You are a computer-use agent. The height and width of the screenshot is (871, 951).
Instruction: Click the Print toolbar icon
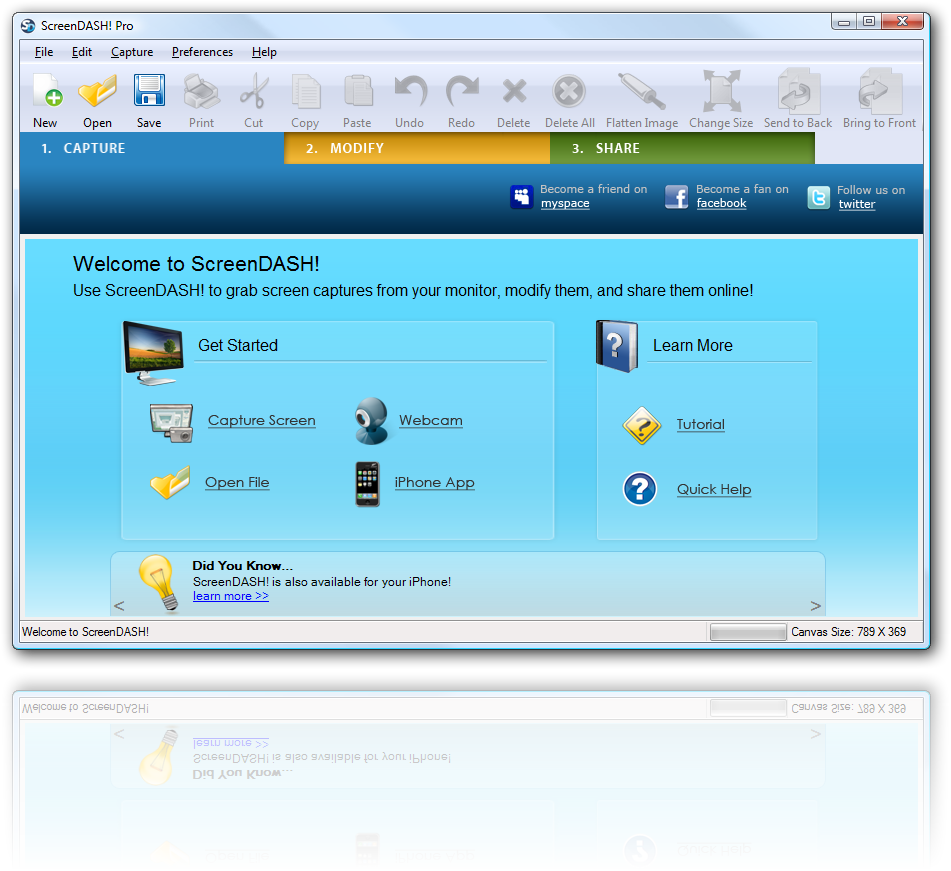201,91
